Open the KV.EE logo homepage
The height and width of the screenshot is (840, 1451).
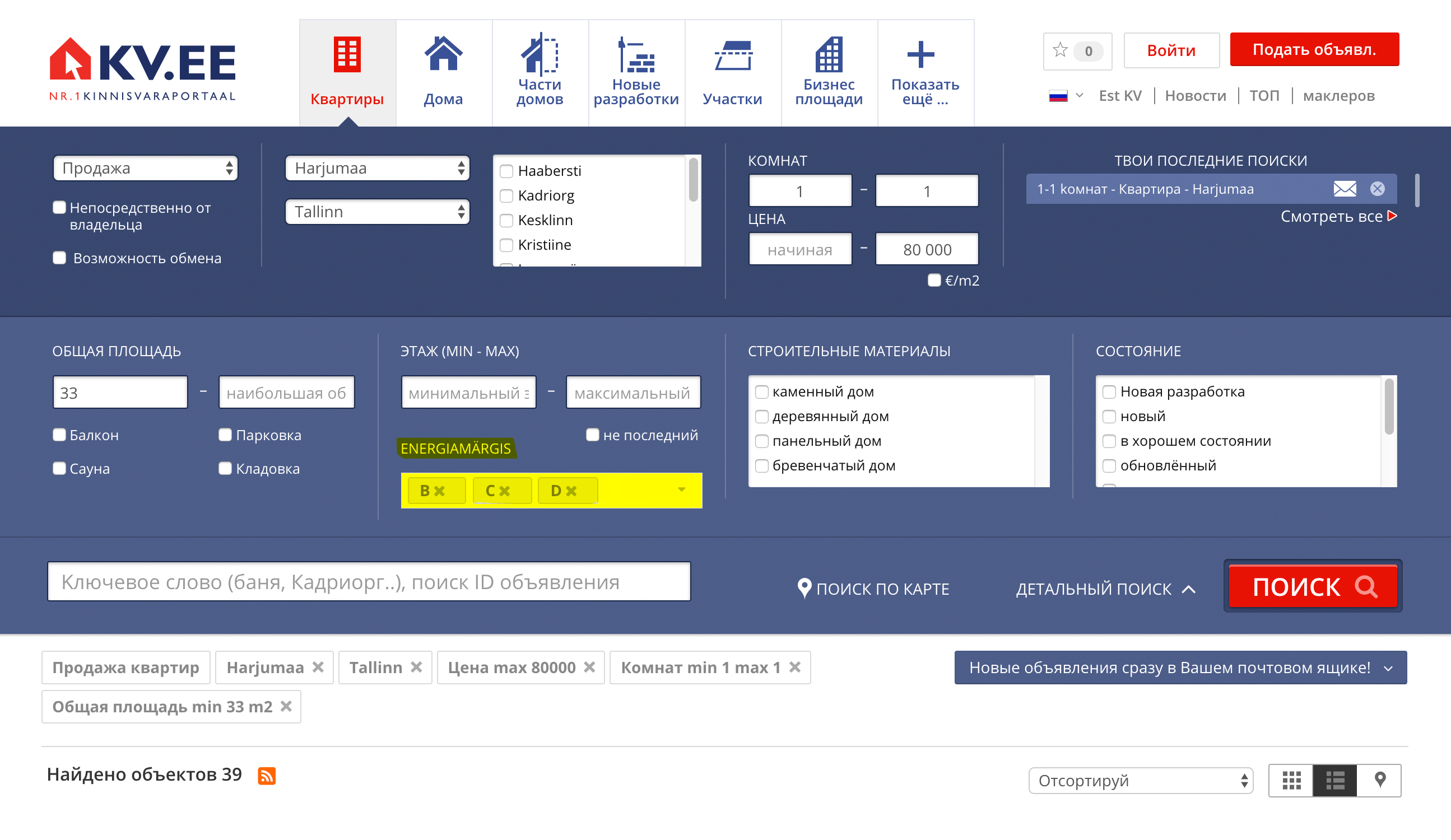[x=142, y=68]
